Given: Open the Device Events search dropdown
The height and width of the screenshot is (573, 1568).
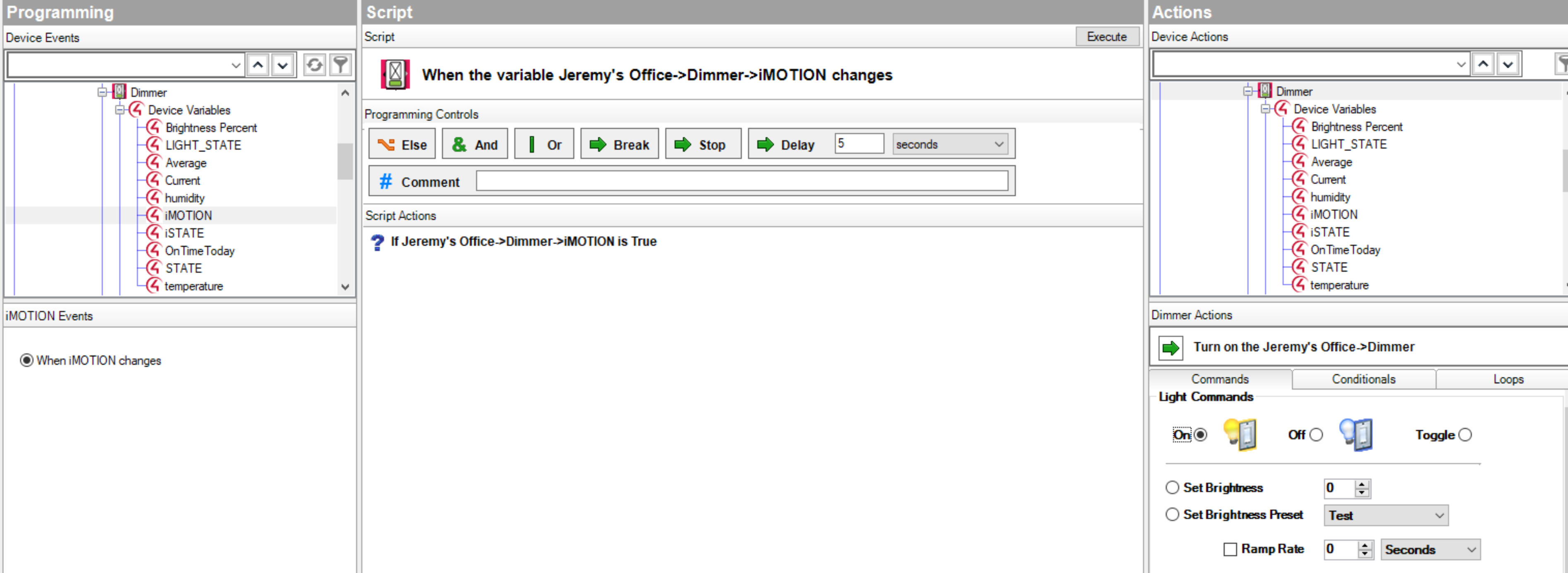Looking at the screenshot, I should pos(236,65).
